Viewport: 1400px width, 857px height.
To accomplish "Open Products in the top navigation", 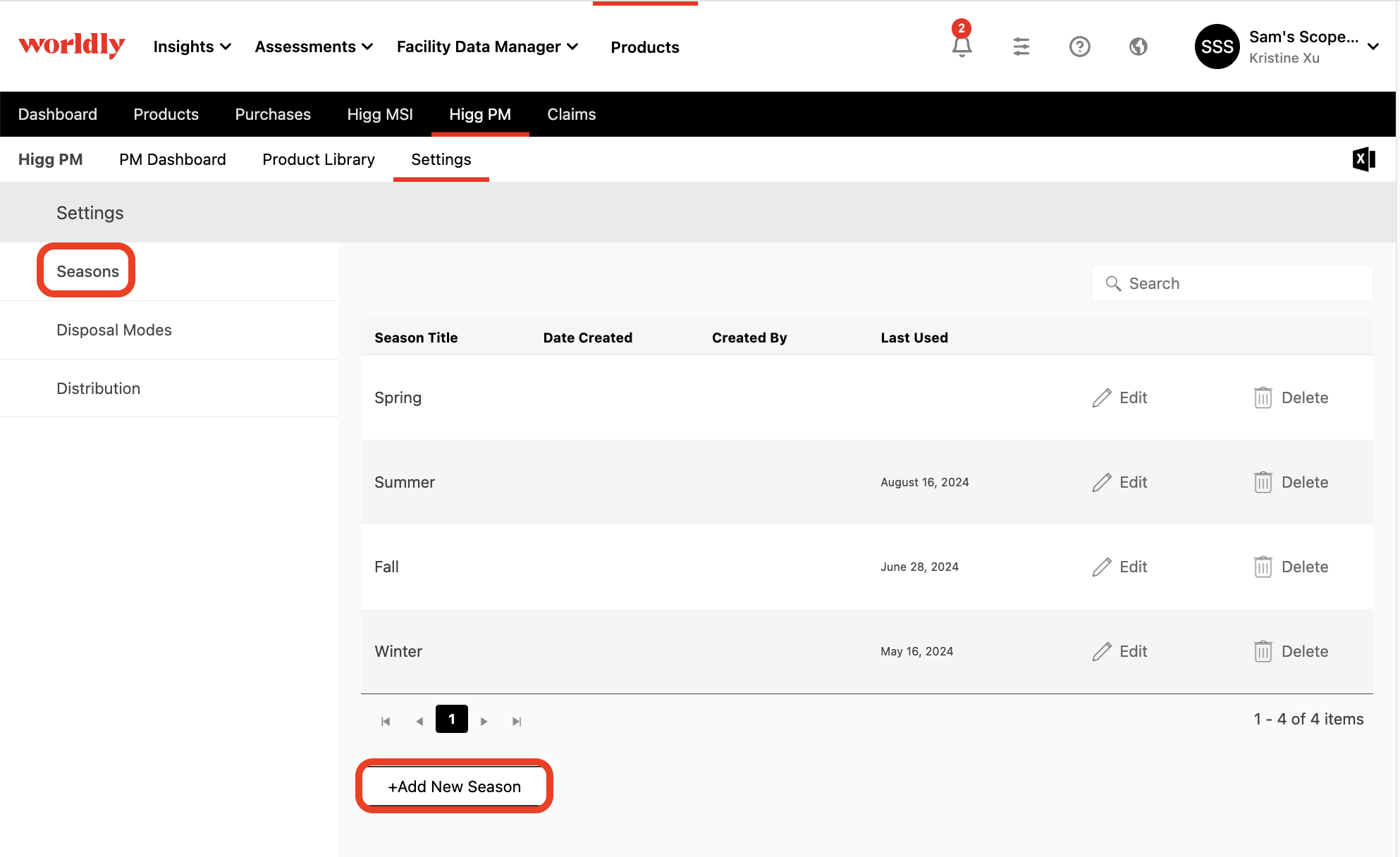I will [x=645, y=47].
